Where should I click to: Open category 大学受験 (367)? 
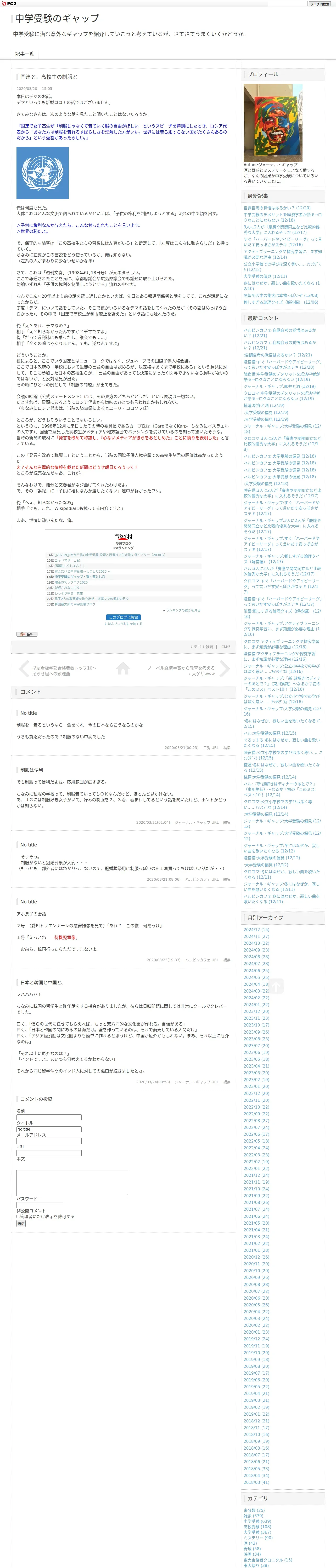tap(257, 1532)
